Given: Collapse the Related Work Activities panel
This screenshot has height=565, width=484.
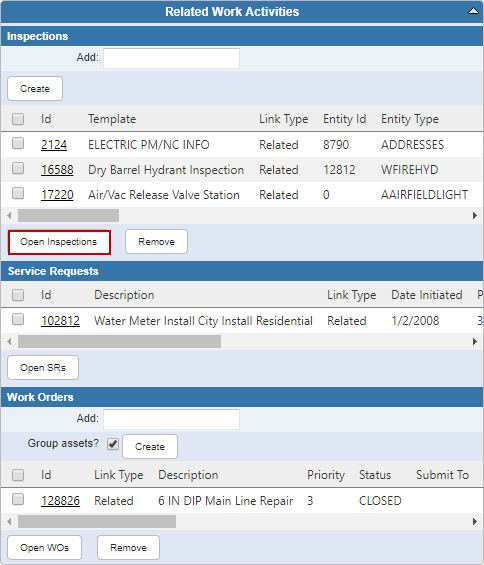Looking at the screenshot, I should point(473,11).
